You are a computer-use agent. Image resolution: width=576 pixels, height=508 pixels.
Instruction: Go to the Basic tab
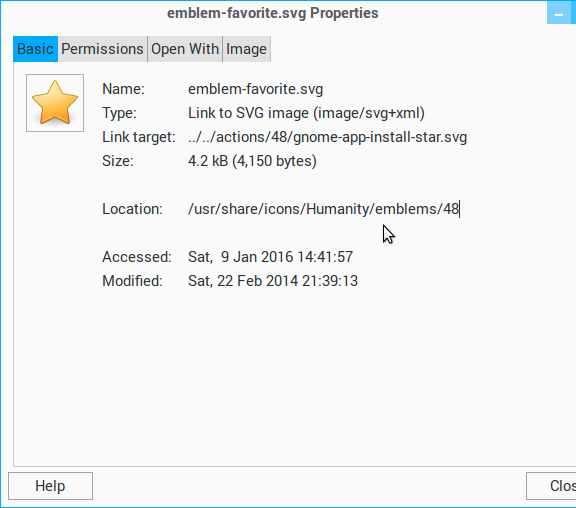click(35, 49)
